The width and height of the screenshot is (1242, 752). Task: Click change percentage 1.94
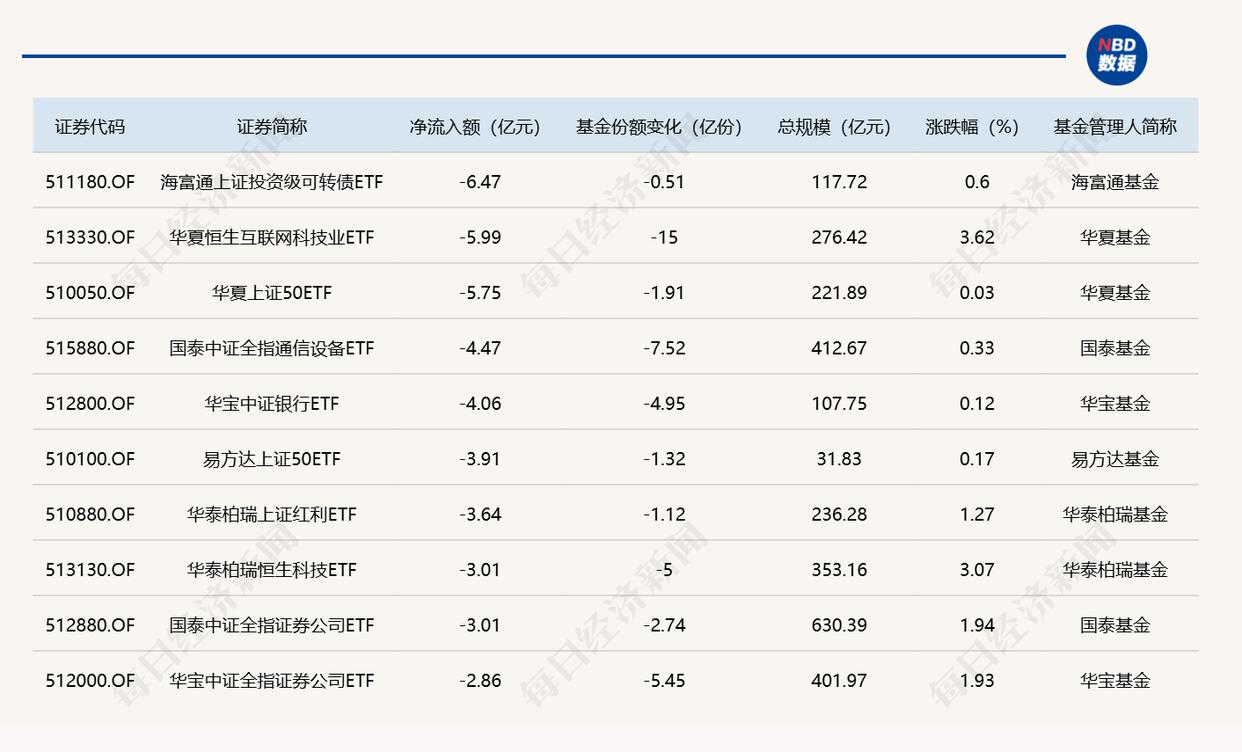coord(978,625)
